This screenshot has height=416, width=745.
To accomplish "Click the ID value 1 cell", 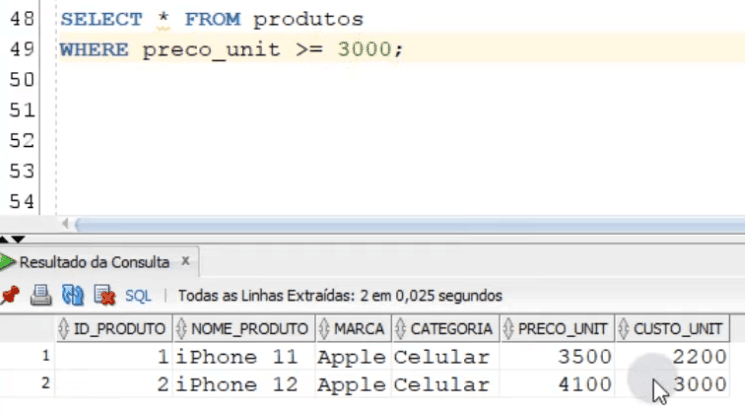I will pyautogui.click(x=114, y=357).
